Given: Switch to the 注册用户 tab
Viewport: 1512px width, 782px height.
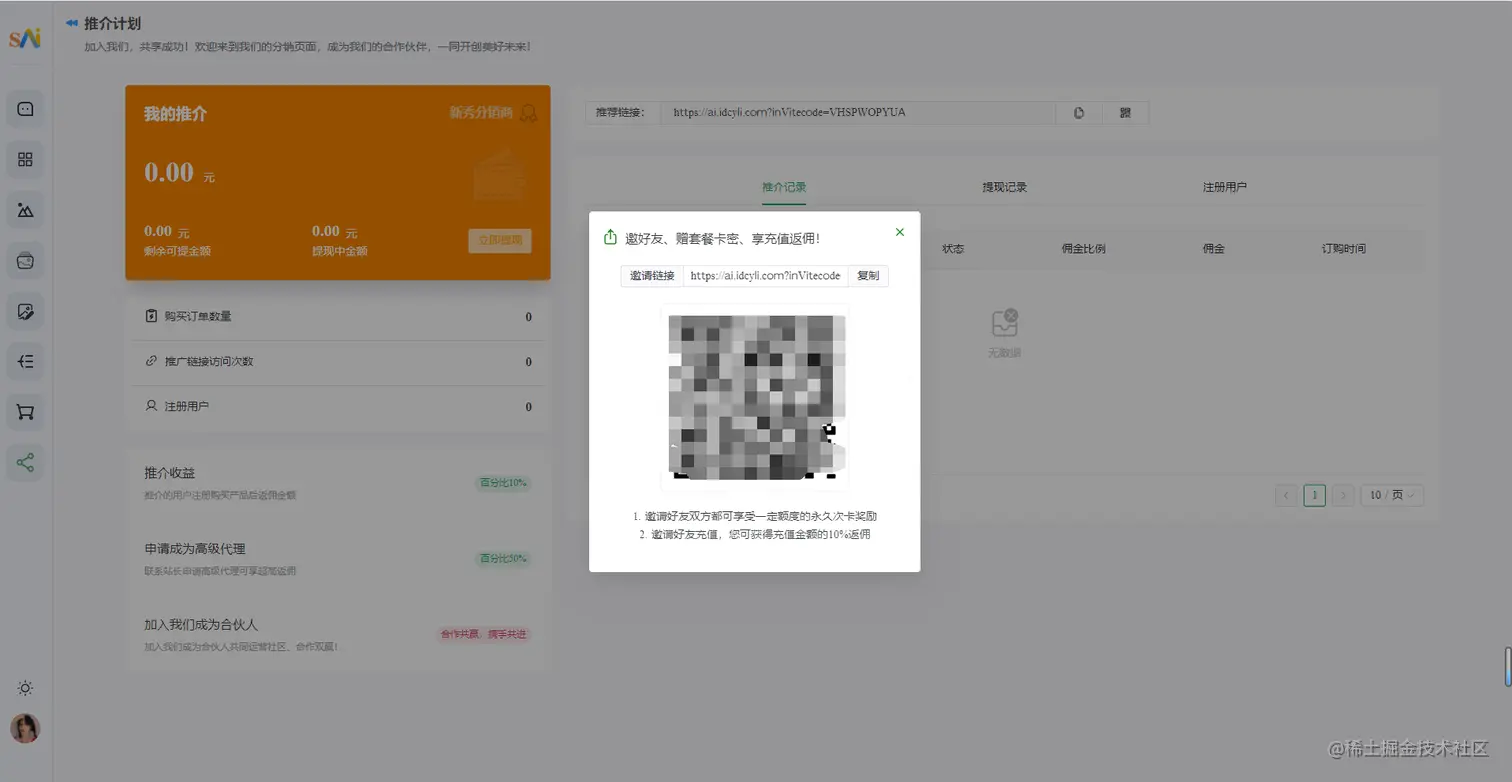Looking at the screenshot, I should click(x=1223, y=186).
